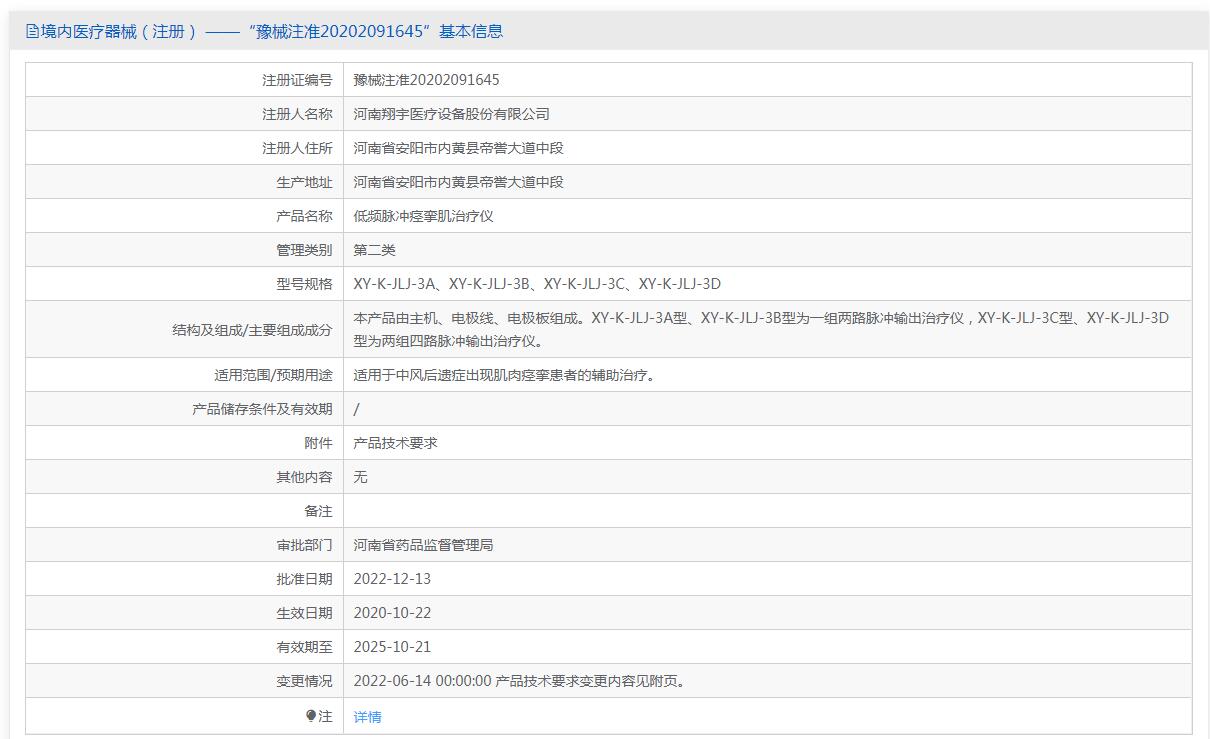The image size is (1210, 739).
Task: Click the empty 备注 value cell
Action: click(x=767, y=511)
